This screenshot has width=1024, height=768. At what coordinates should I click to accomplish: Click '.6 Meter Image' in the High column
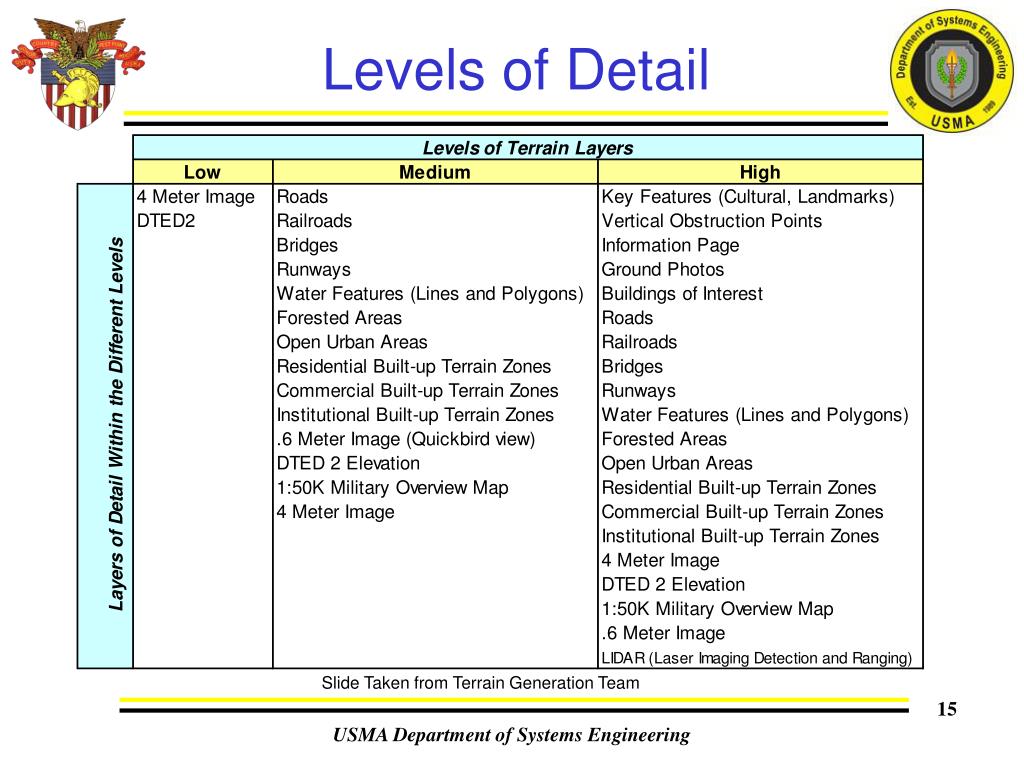(664, 633)
